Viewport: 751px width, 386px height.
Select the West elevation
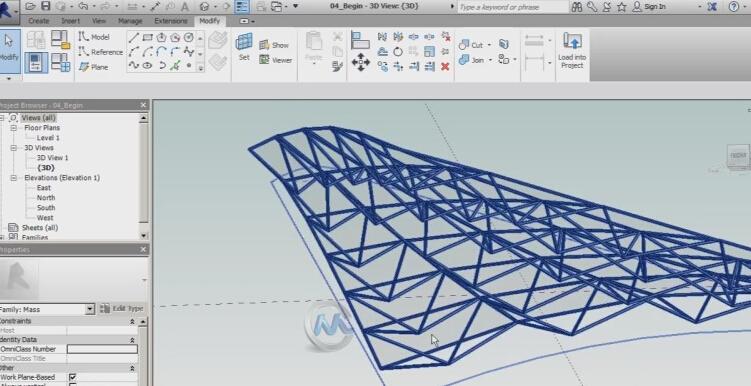(x=45, y=218)
